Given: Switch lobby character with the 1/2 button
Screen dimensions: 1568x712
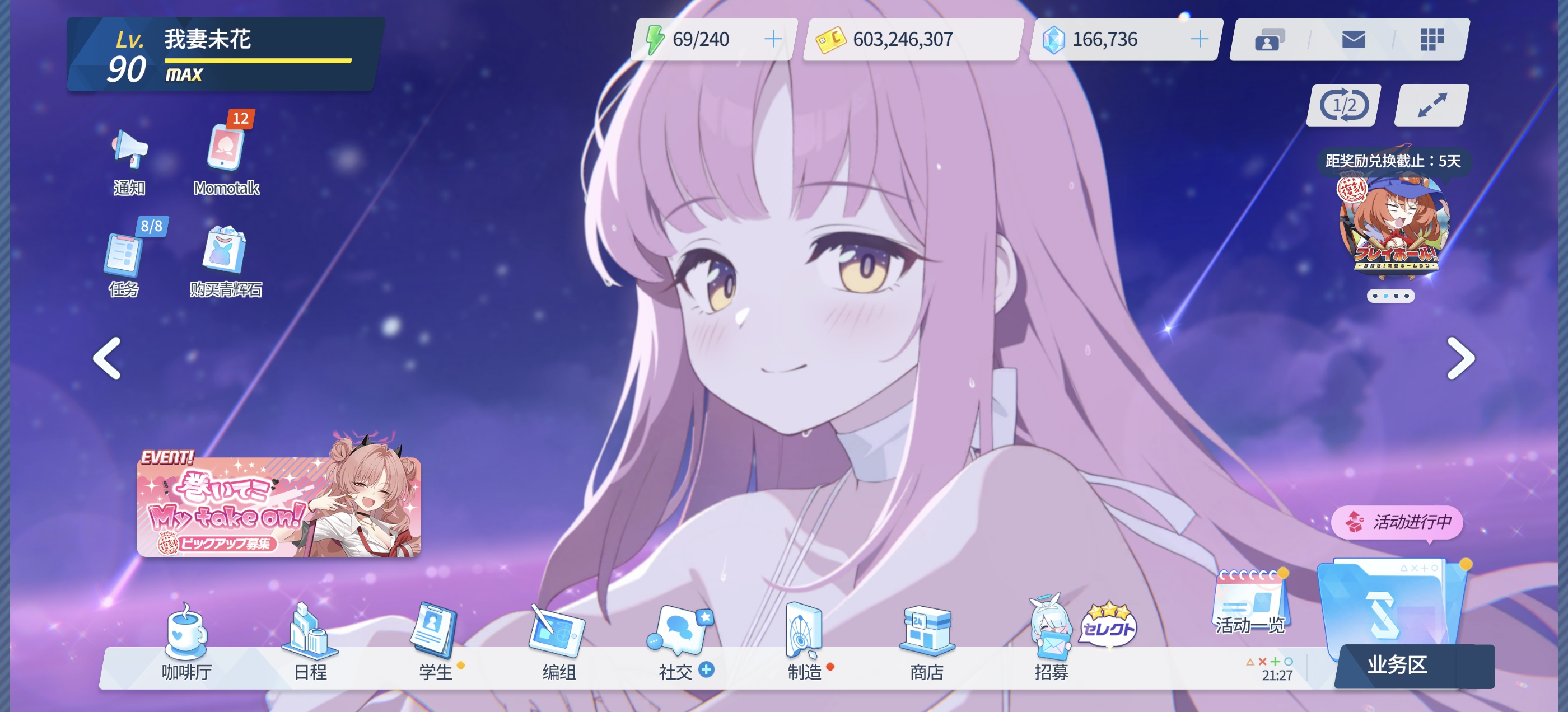Looking at the screenshot, I should pos(1344,105).
